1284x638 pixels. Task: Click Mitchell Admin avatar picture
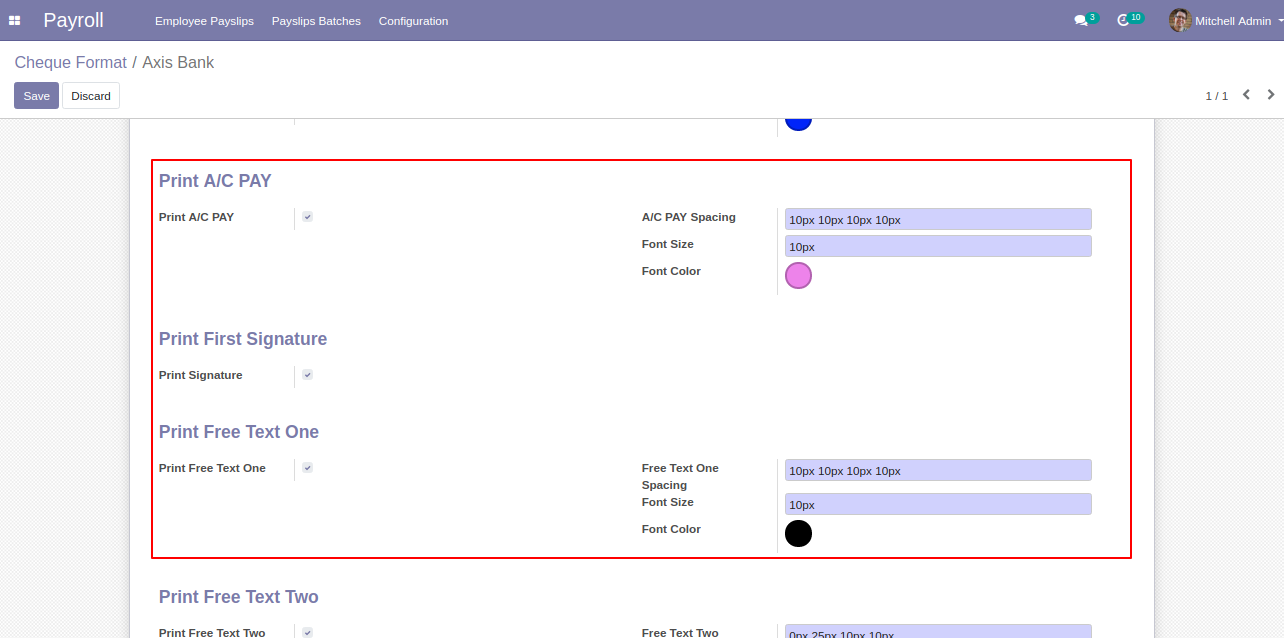1179,20
